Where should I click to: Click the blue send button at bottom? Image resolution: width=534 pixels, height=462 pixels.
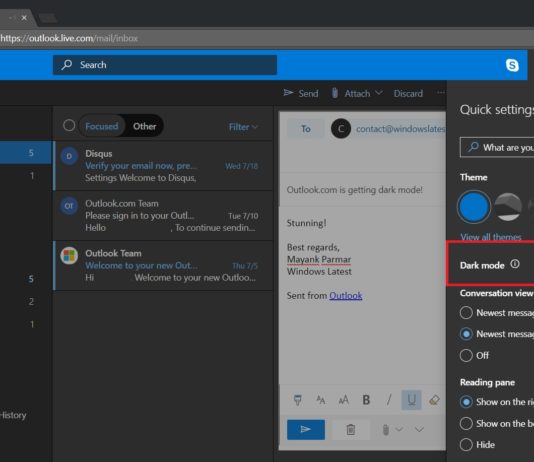[306, 430]
